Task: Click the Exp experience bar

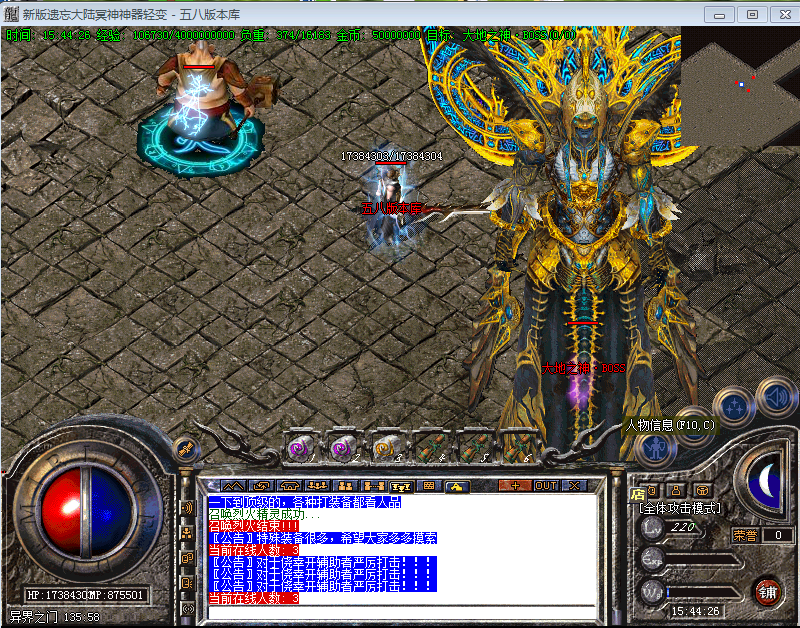Action: pyautogui.click(x=703, y=561)
